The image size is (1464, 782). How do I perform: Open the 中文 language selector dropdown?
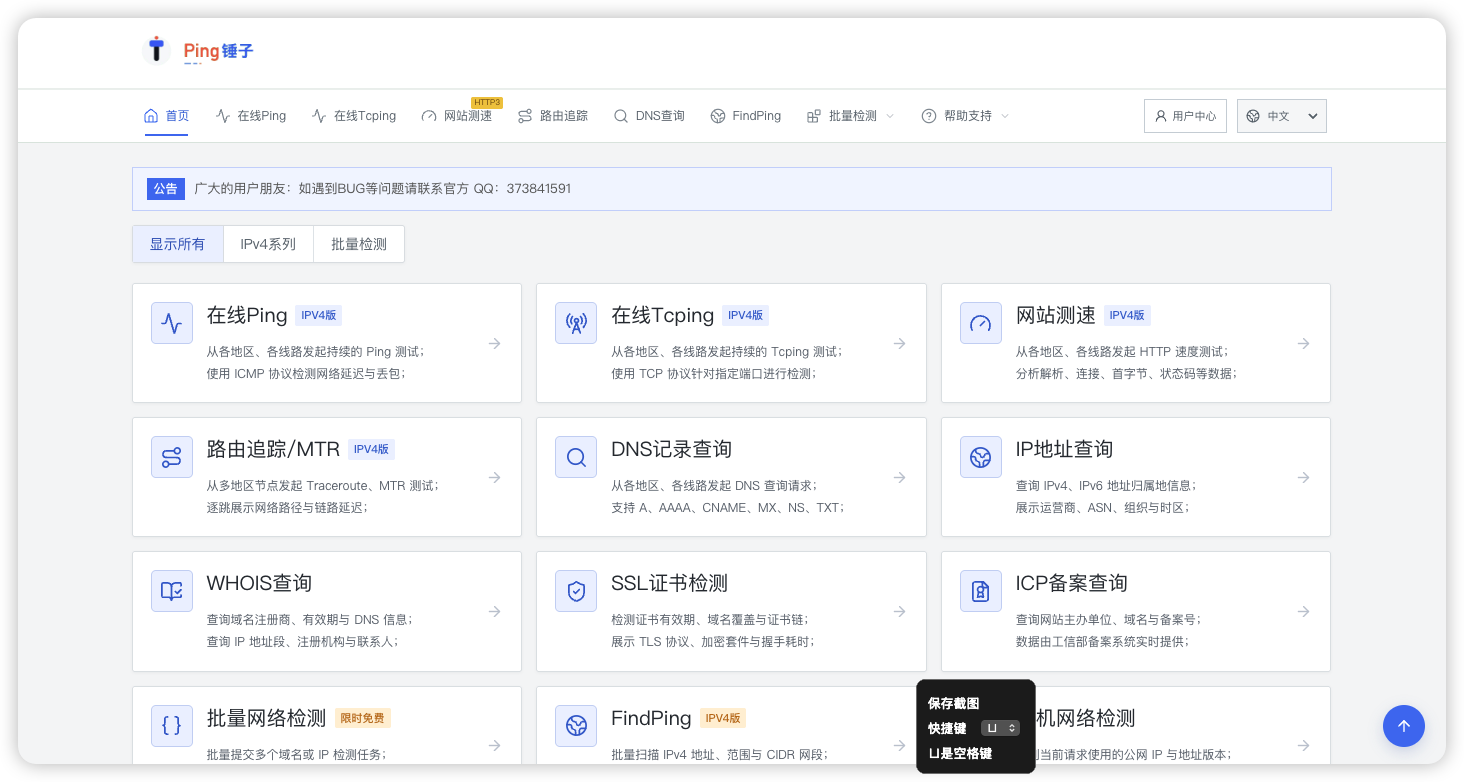pyautogui.click(x=1282, y=116)
